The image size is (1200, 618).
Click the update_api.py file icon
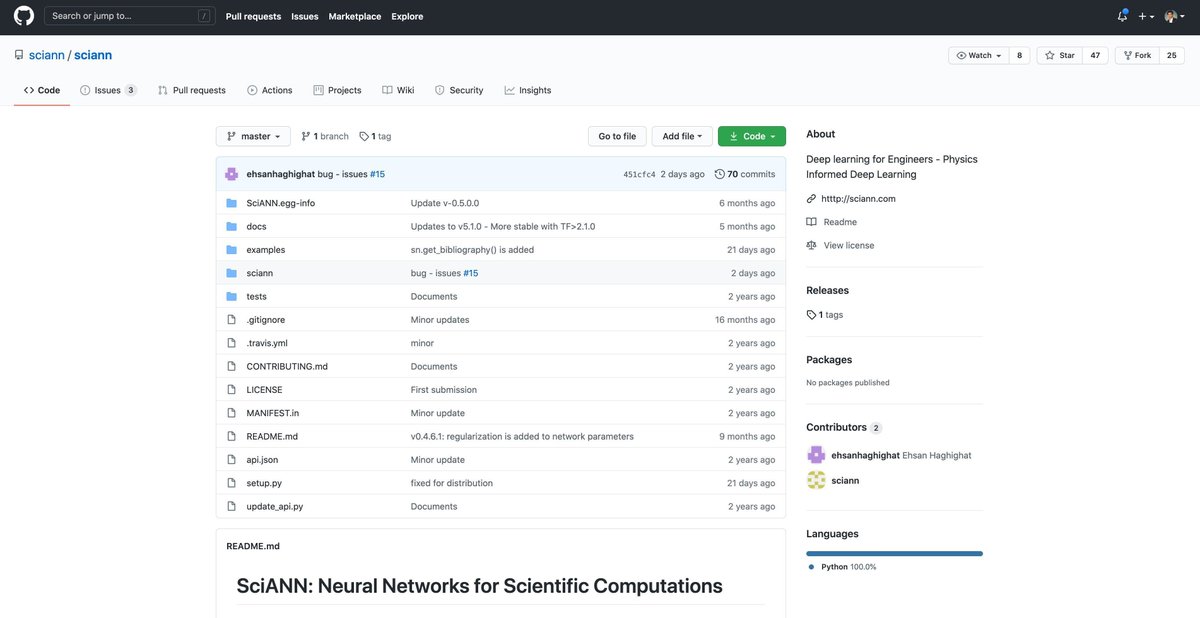tap(231, 507)
